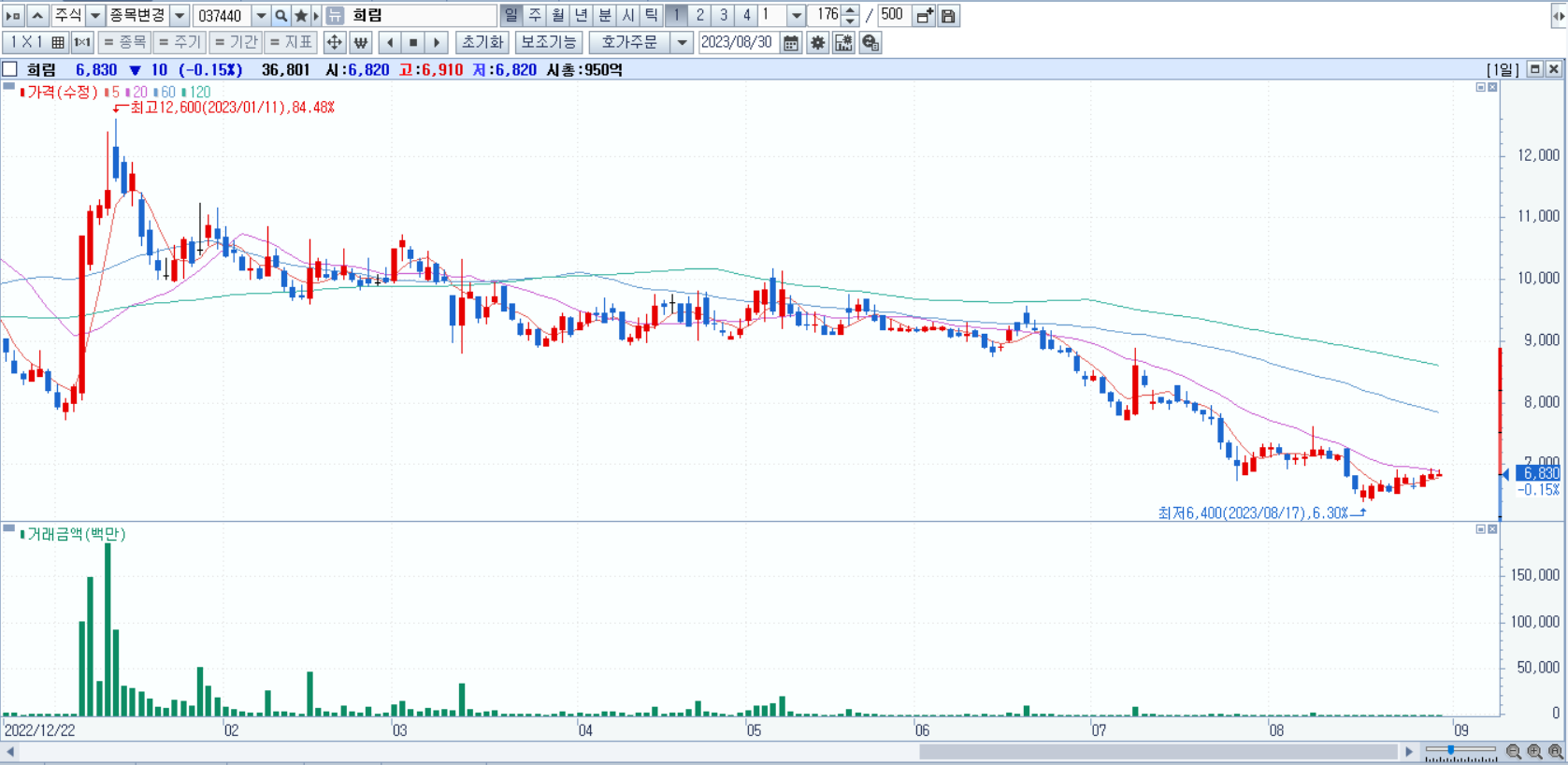Image resolution: width=1568 pixels, height=765 pixels.
Task: Open the 종목변경 dropdown arrow
Action: (x=180, y=16)
